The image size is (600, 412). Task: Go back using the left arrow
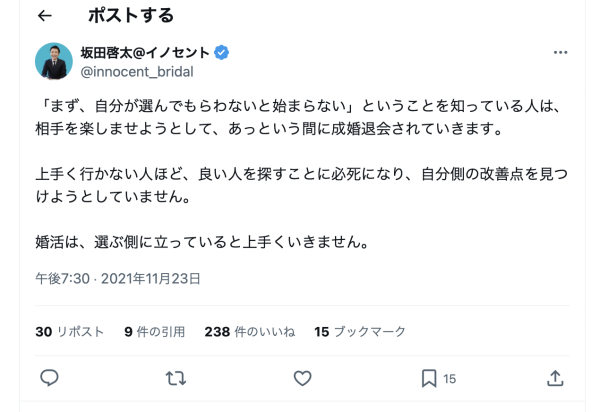pos(45,16)
